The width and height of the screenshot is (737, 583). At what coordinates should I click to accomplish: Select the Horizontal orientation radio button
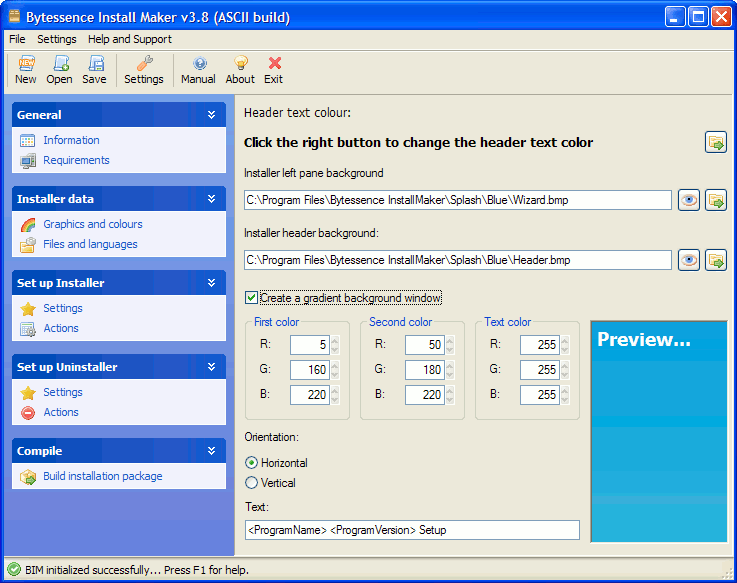pos(251,463)
